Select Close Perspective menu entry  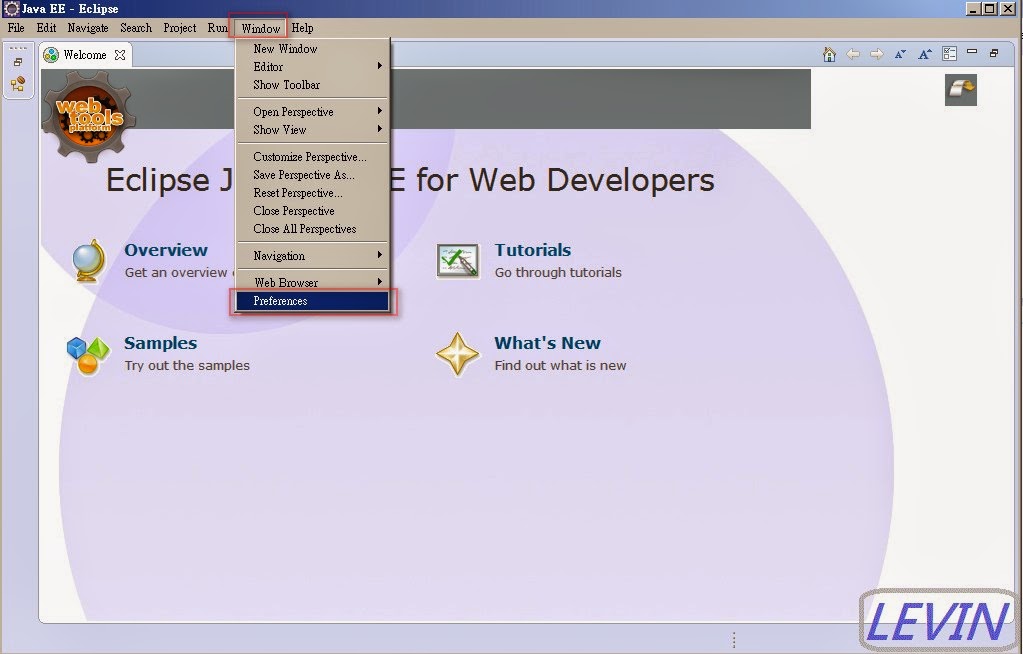coord(313,211)
